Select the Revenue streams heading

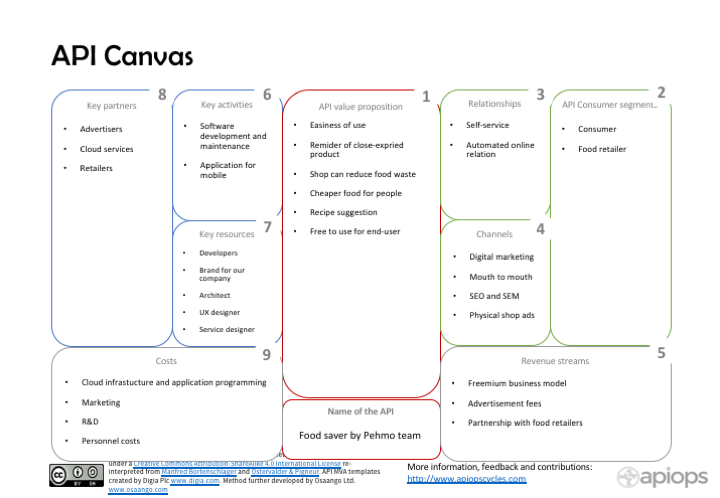tap(555, 361)
